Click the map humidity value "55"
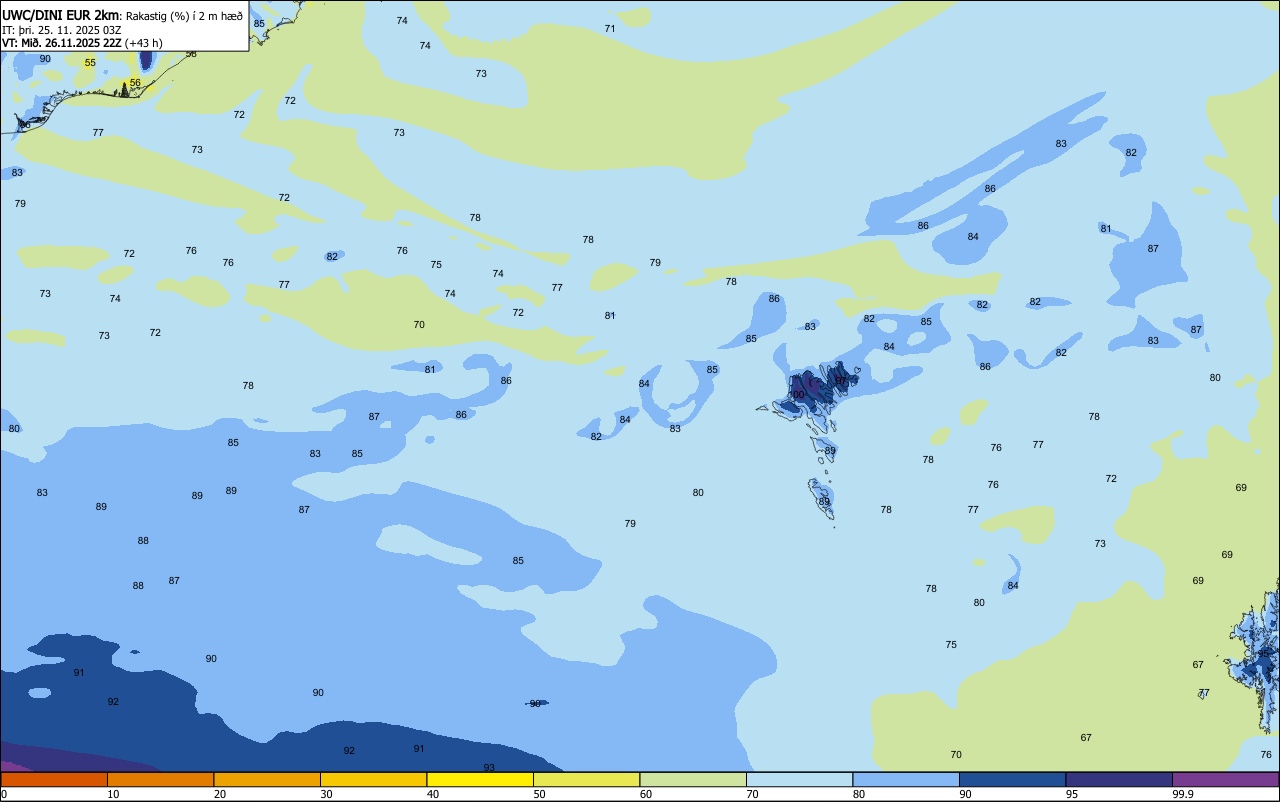Viewport: 1280px width, 802px height. tap(90, 63)
